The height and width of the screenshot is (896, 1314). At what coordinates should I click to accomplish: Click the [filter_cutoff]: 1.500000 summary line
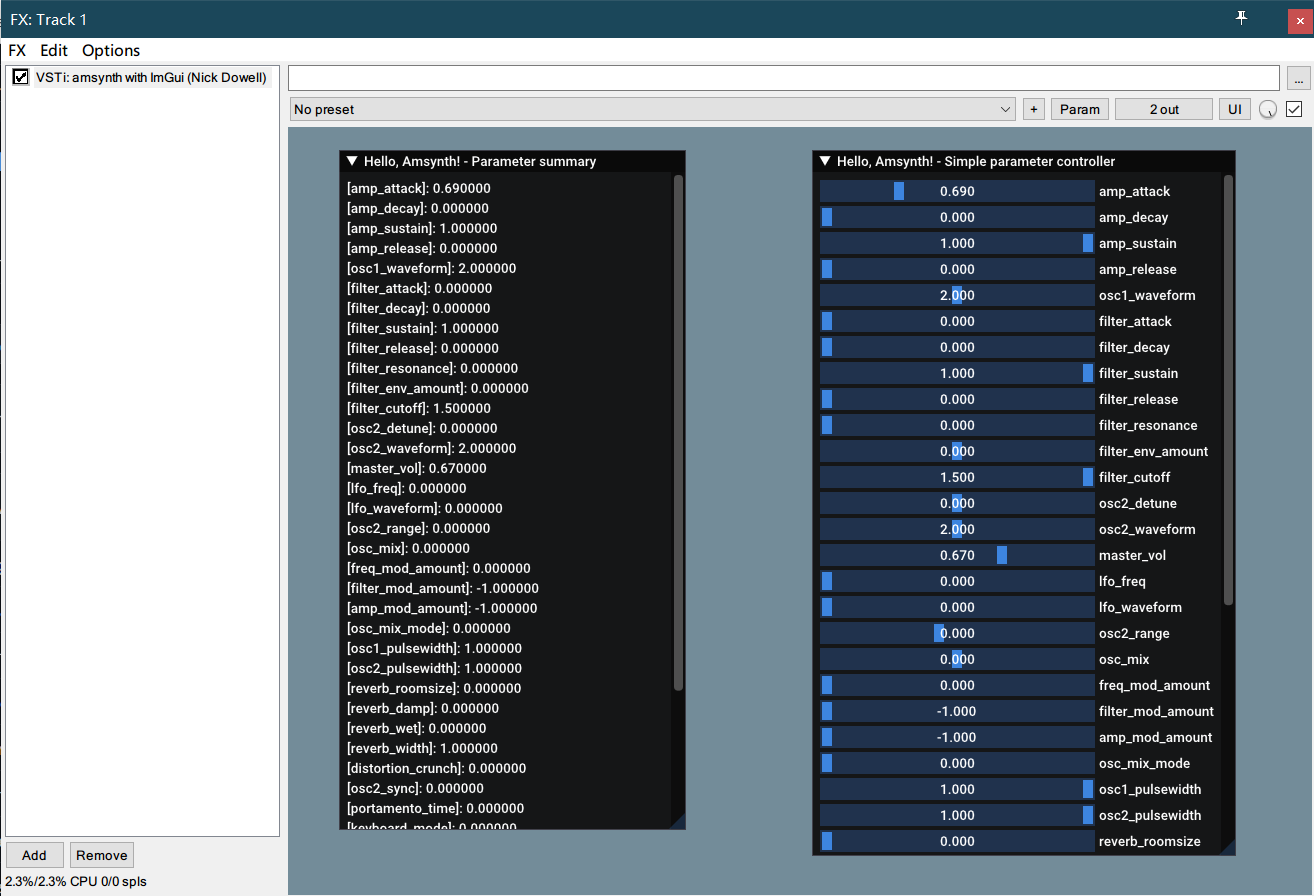click(418, 408)
